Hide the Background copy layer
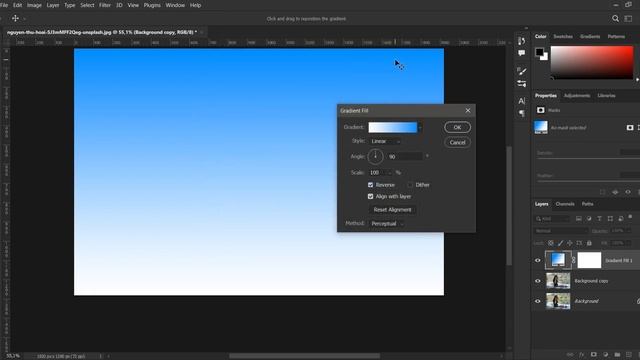Viewport: 640px width, 360px height. (x=538, y=281)
